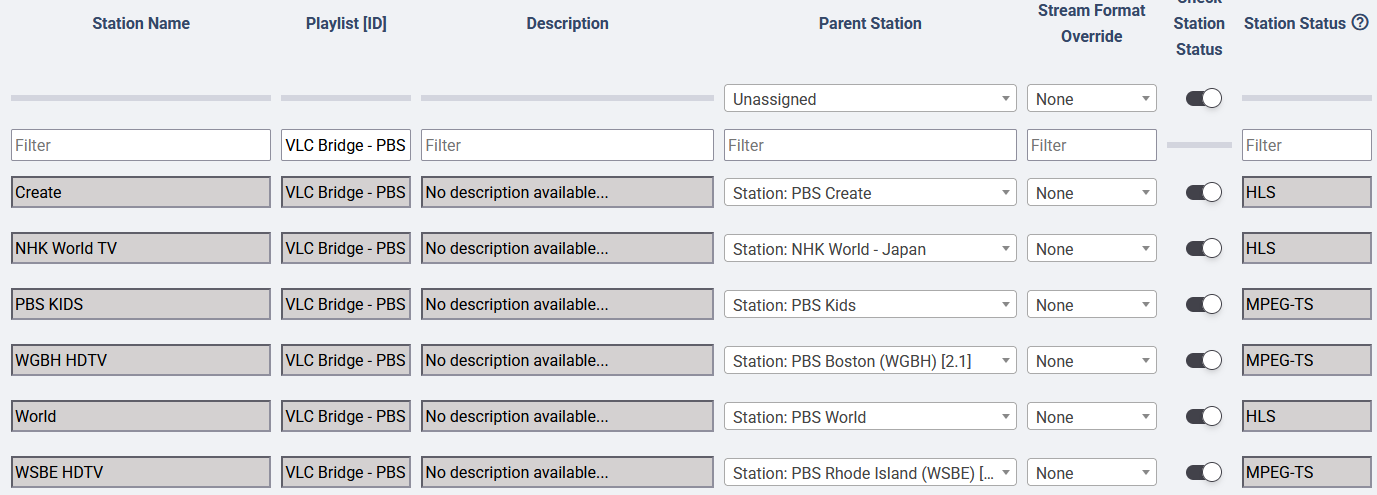Toggle the bulk Check Station Status switch
1377x495 pixels.
coord(1203,98)
